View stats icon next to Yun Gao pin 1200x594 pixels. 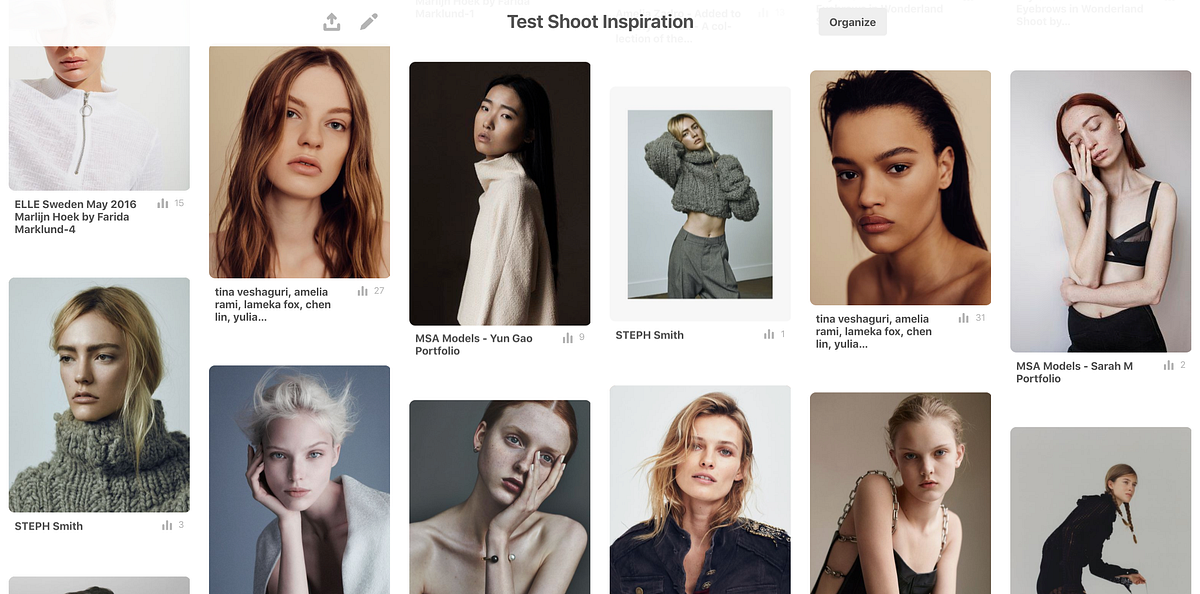point(568,338)
